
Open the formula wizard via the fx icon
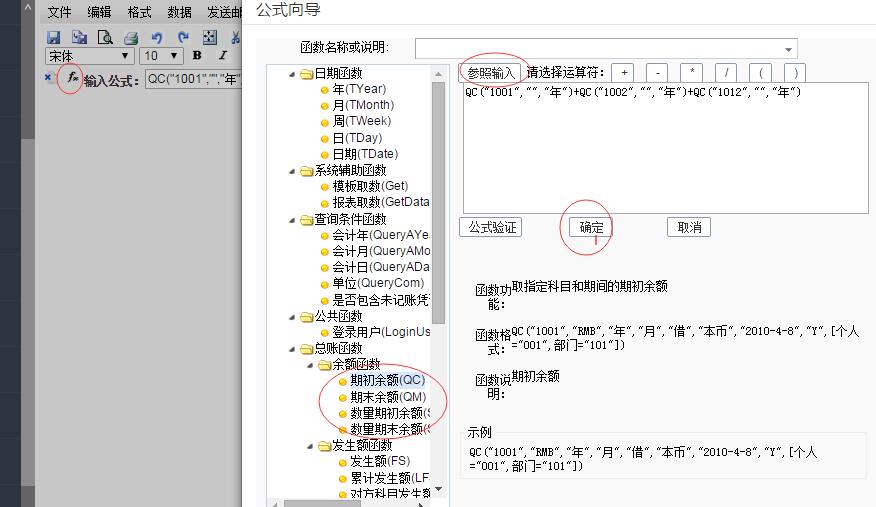(x=72, y=78)
